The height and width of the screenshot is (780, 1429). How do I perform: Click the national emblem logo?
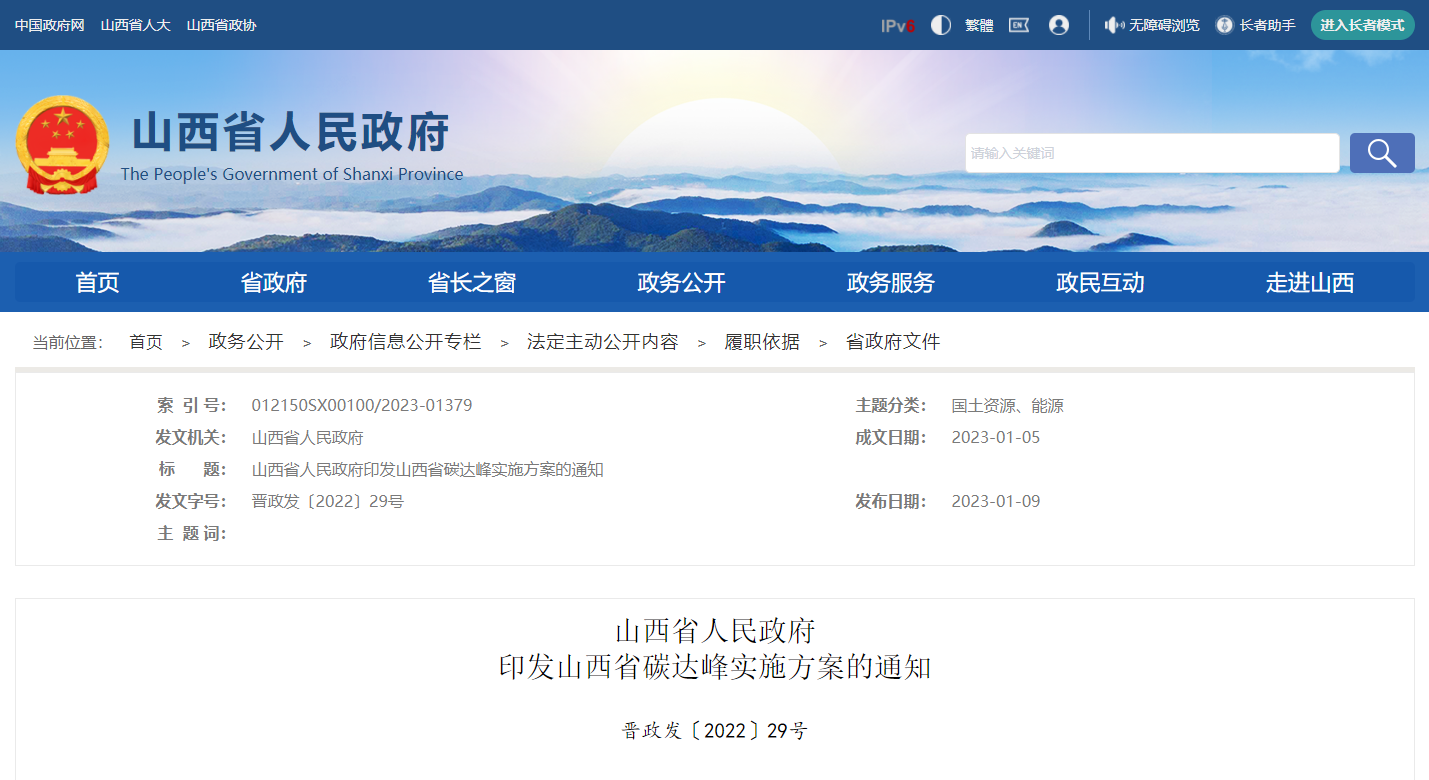coord(62,140)
